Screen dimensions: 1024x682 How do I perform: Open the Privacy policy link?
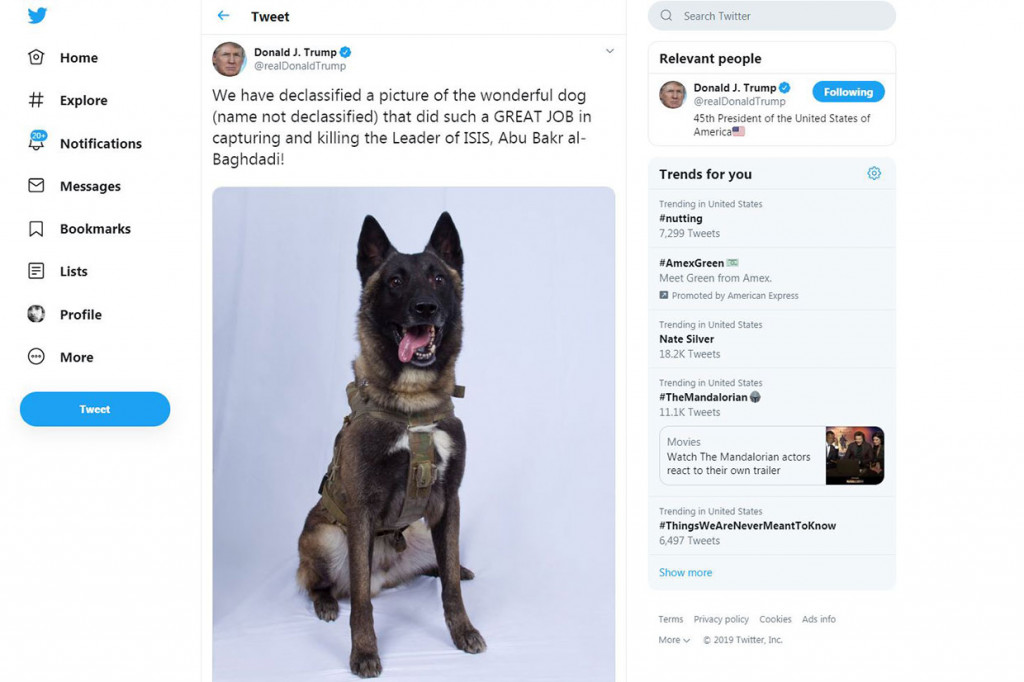click(721, 619)
